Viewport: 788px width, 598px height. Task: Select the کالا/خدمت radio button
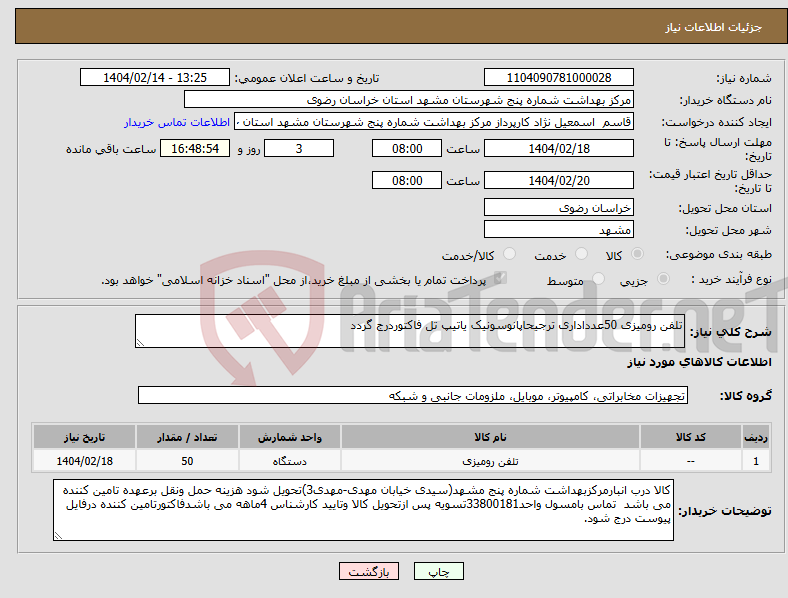pos(510,254)
